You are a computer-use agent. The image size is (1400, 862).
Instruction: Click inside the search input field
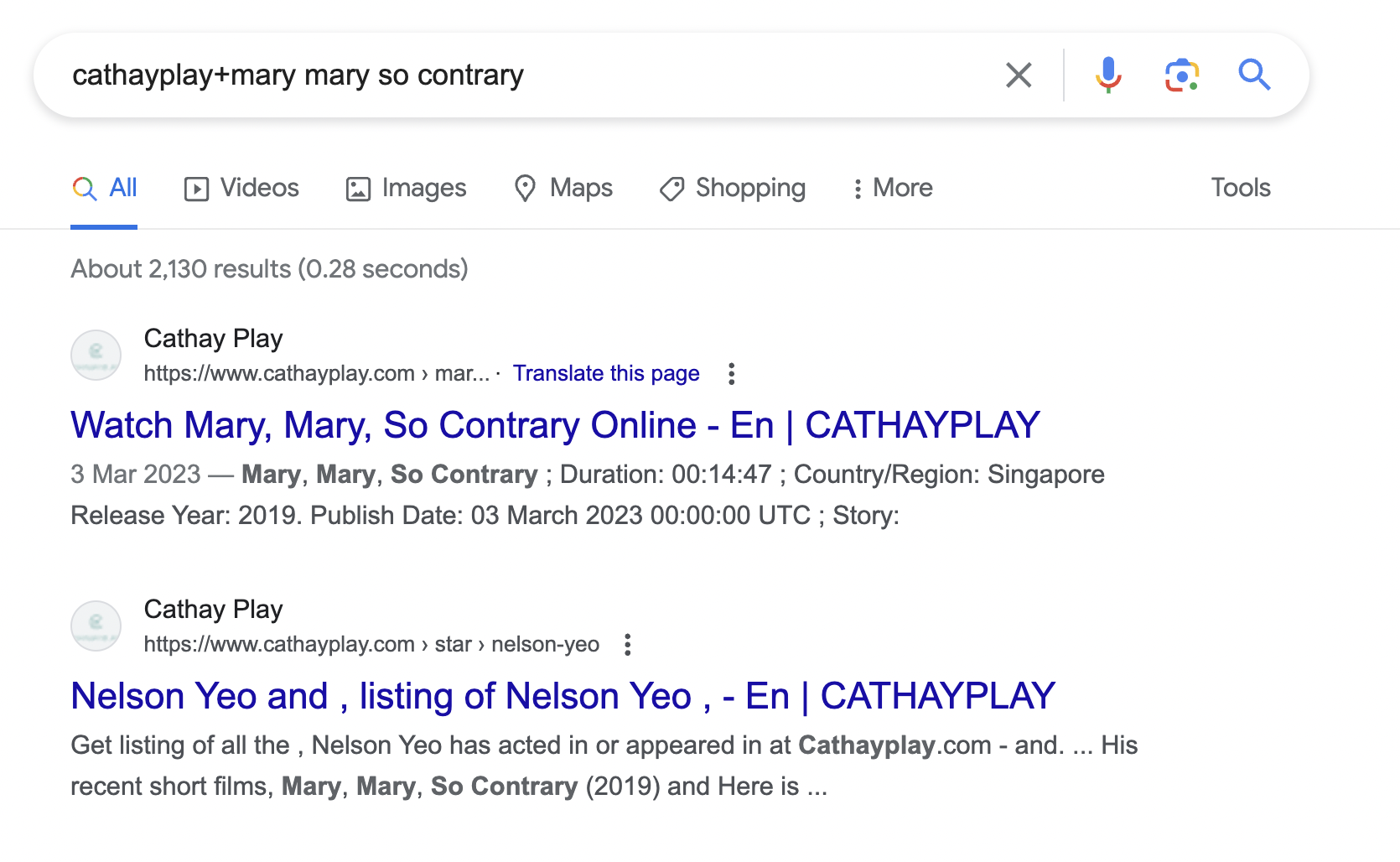pos(503,75)
